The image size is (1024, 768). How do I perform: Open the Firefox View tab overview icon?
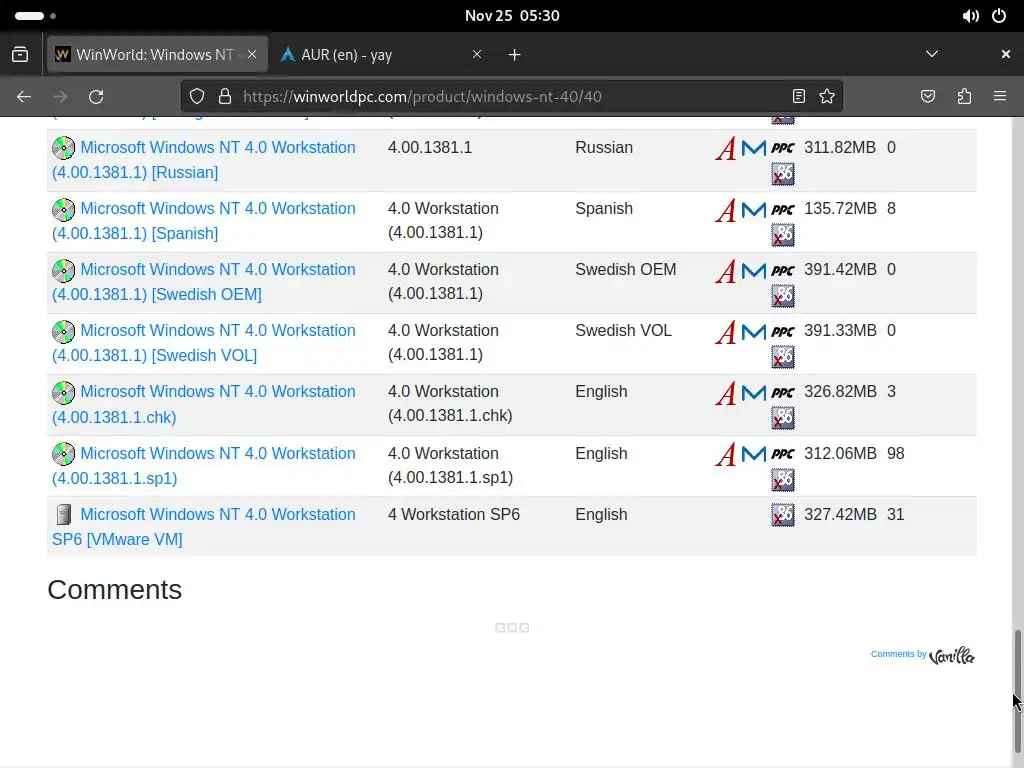coord(20,55)
